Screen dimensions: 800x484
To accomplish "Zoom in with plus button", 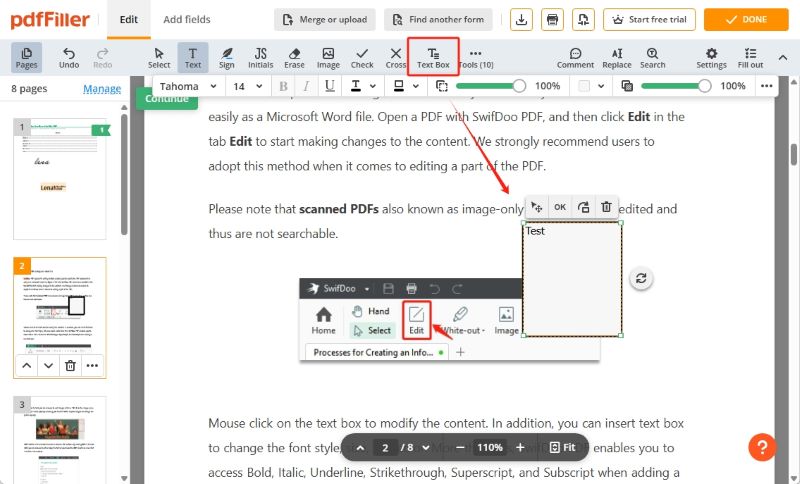I will (520, 448).
